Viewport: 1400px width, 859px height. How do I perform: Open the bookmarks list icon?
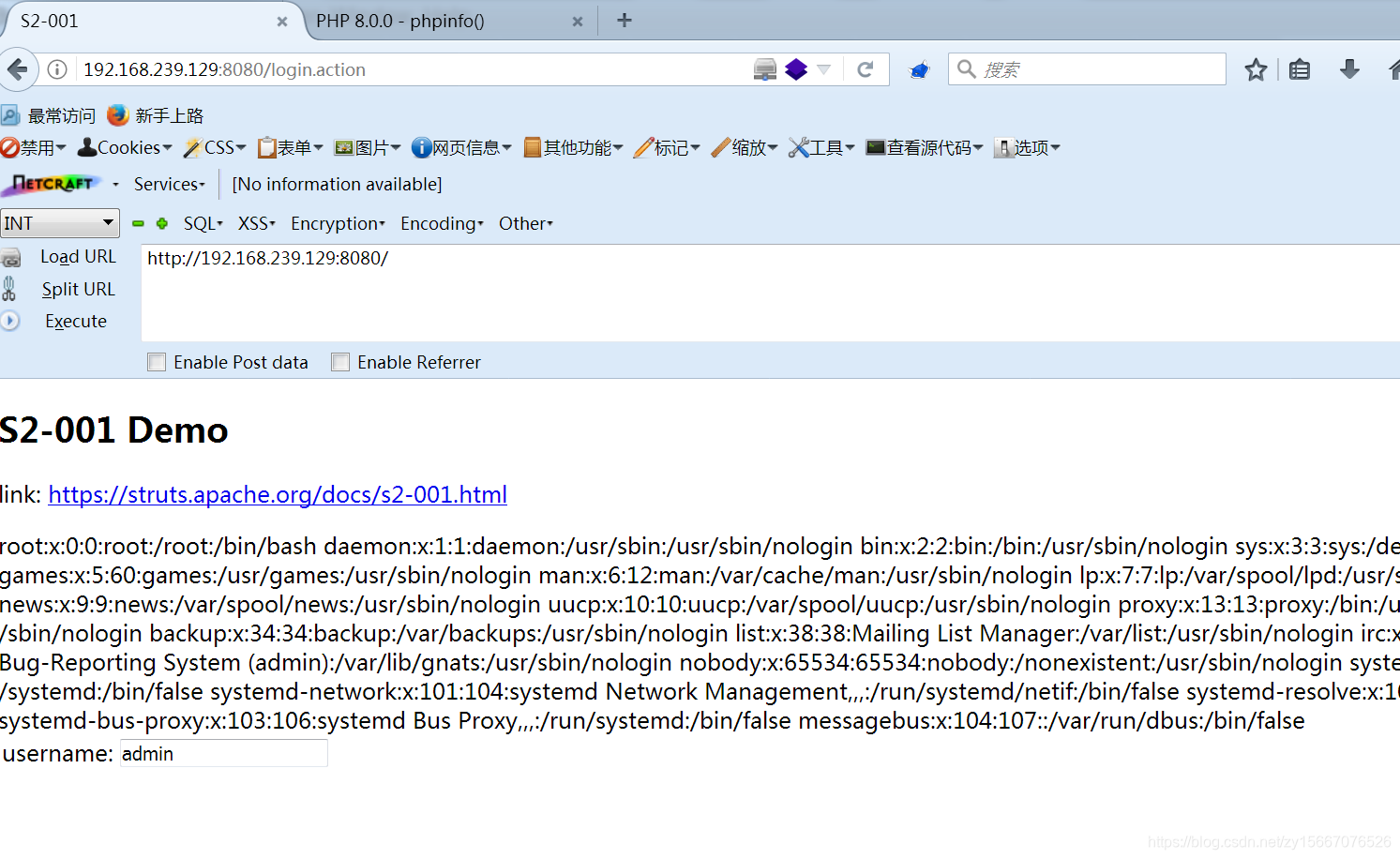coord(1300,69)
